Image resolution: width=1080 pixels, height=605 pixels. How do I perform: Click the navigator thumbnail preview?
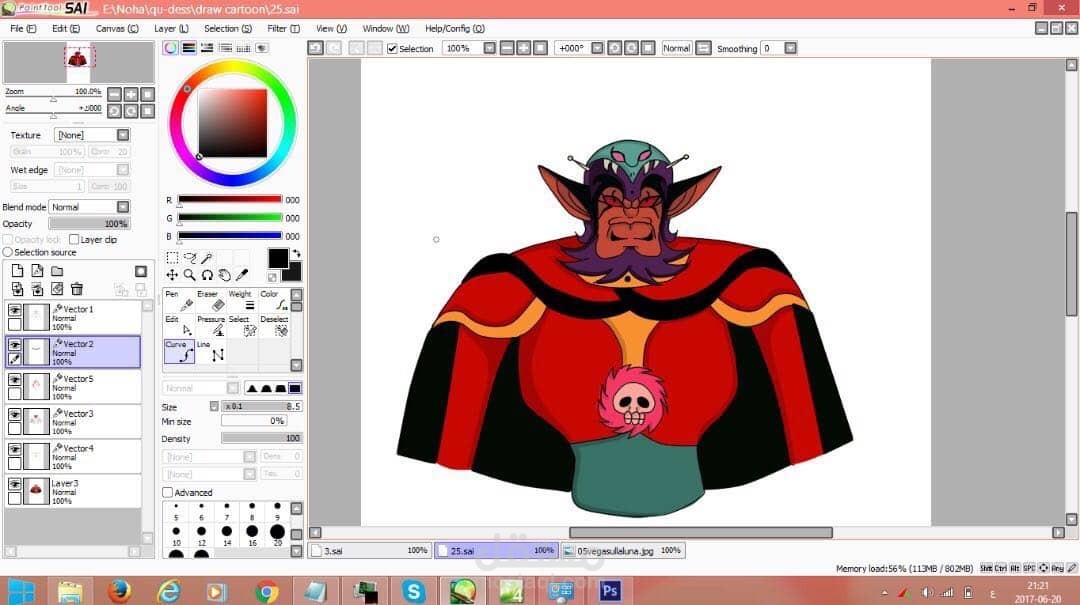pyautogui.click(x=79, y=63)
